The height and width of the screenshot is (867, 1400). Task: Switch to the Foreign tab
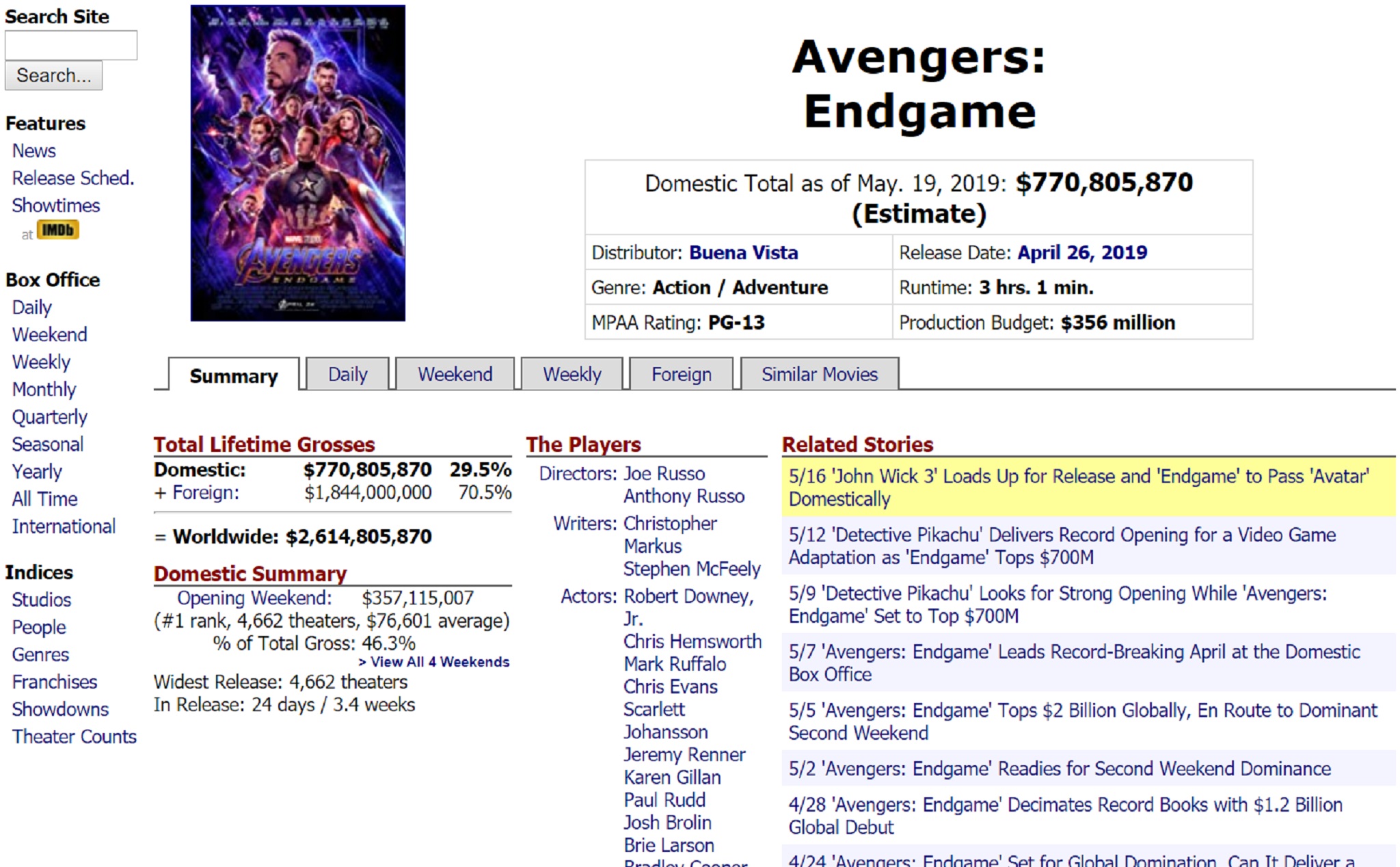pos(682,374)
